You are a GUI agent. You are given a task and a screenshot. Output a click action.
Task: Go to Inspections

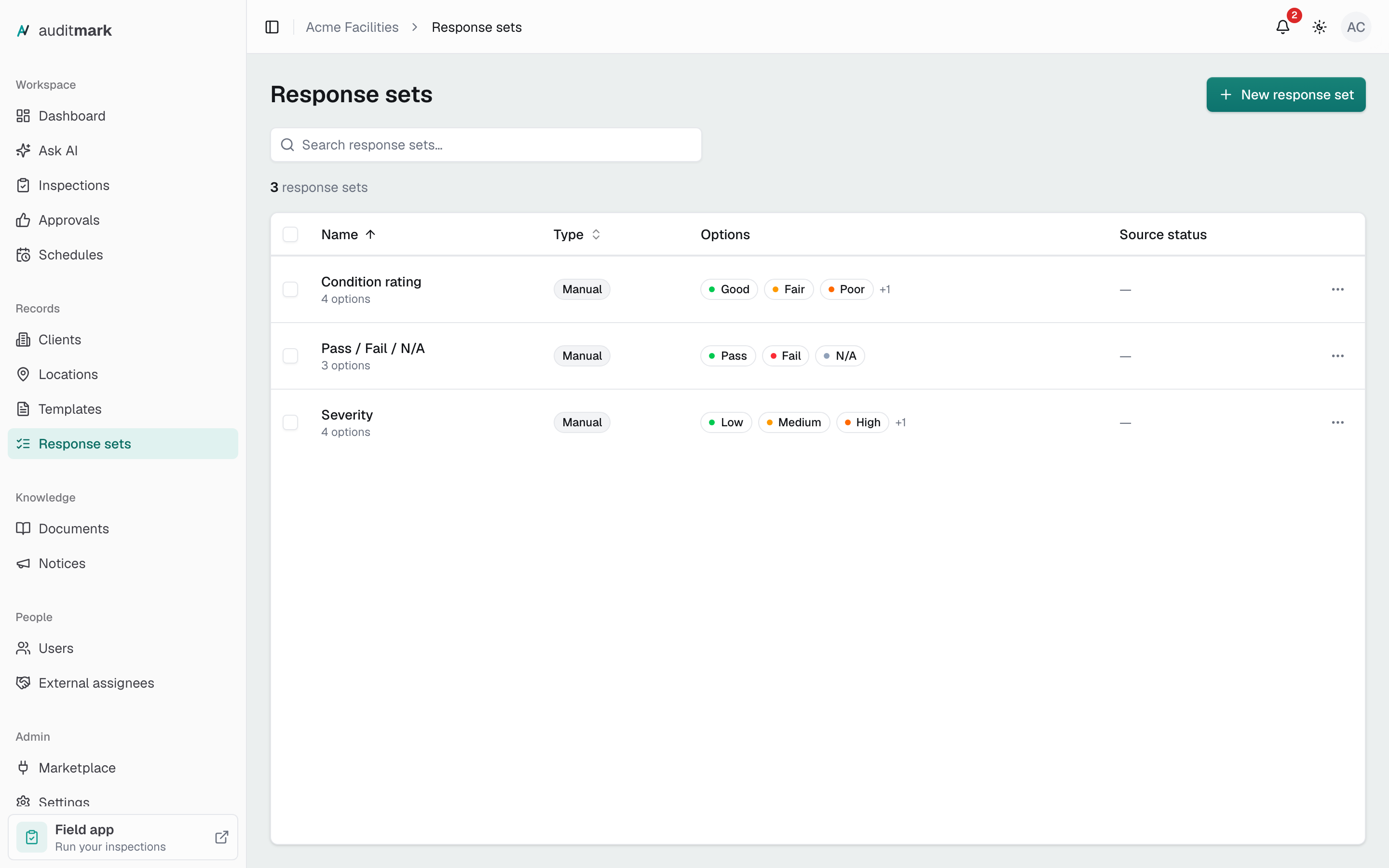[123, 186]
